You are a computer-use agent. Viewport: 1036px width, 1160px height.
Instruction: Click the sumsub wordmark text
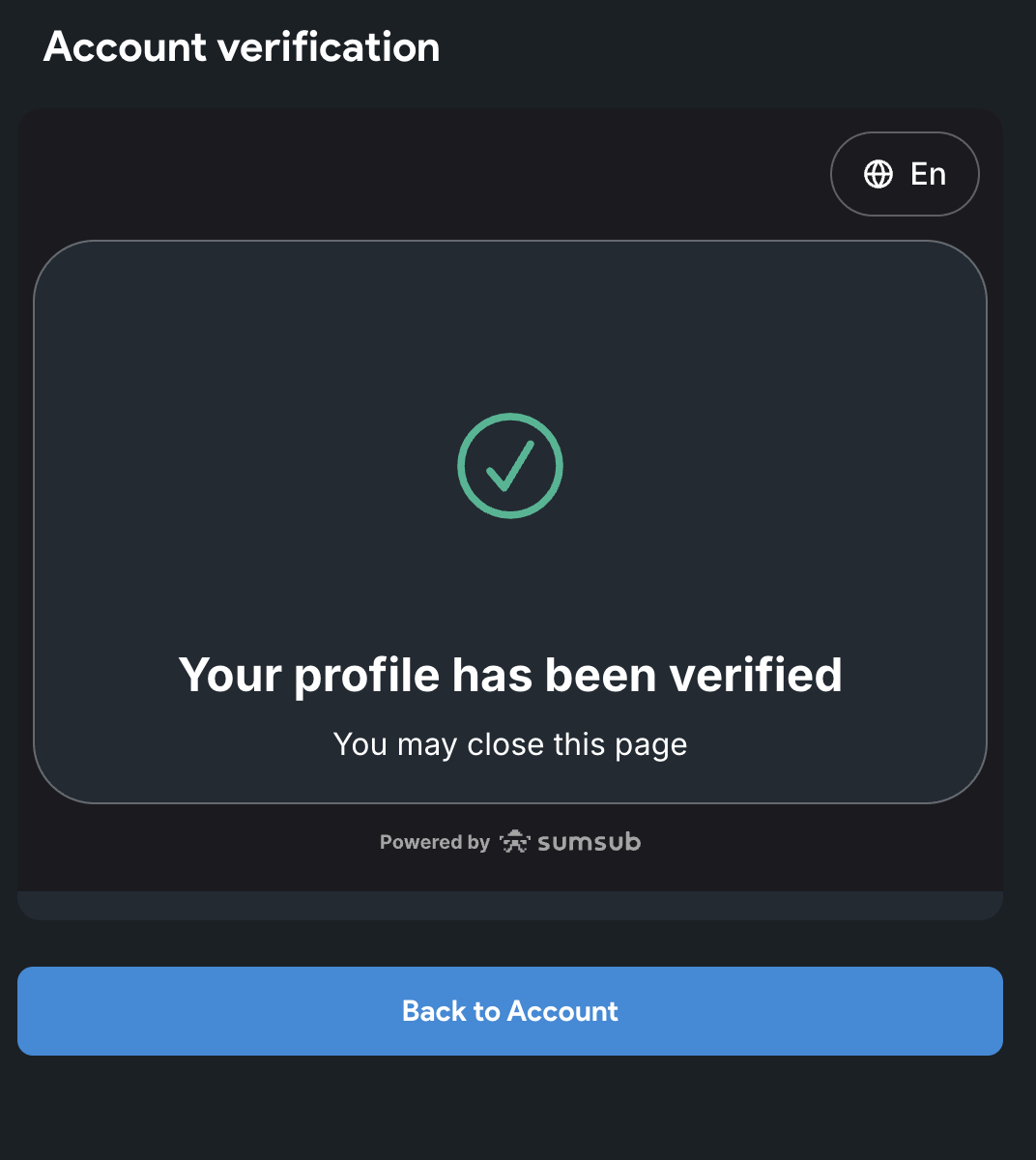click(x=589, y=842)
